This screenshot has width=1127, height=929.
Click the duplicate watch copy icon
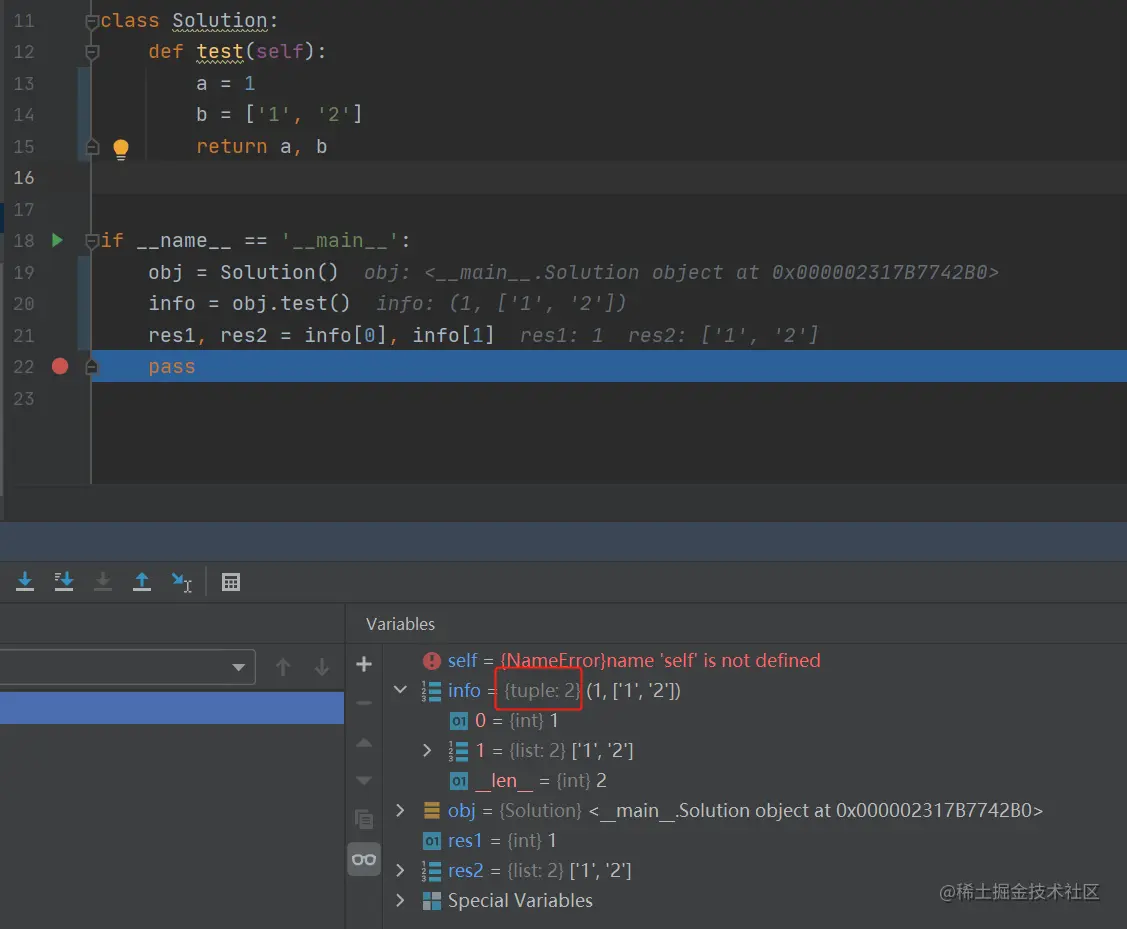click(x=364, y=819)
